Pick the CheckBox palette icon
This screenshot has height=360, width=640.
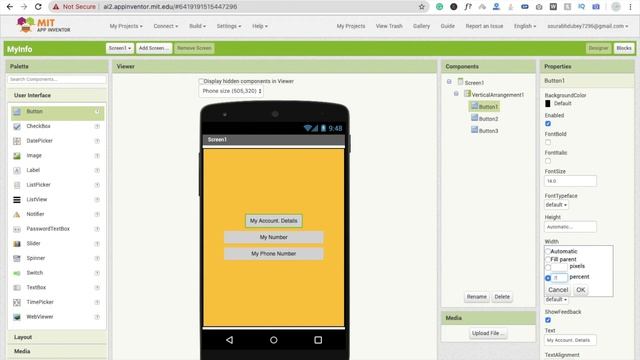[x=17, y=127]
